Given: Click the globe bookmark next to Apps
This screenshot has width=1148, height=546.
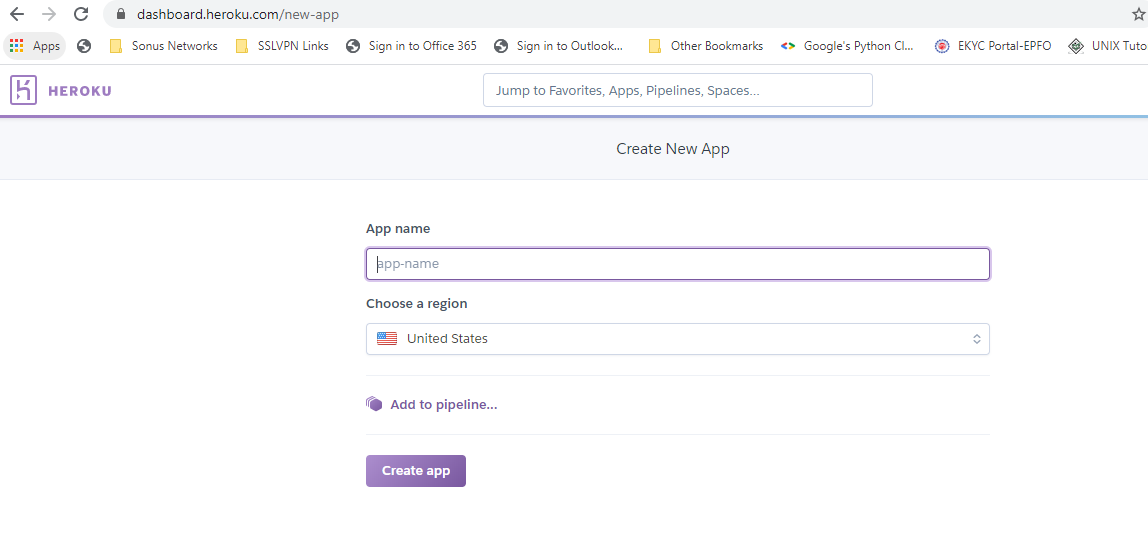Looking at the screenshot, I should (x=84, y=46).
